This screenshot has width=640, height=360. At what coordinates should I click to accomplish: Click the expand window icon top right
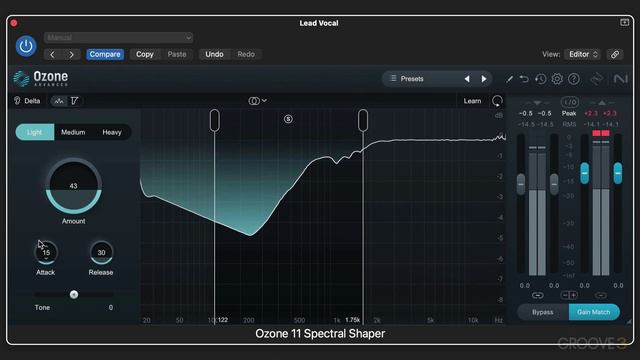(624, 22)
